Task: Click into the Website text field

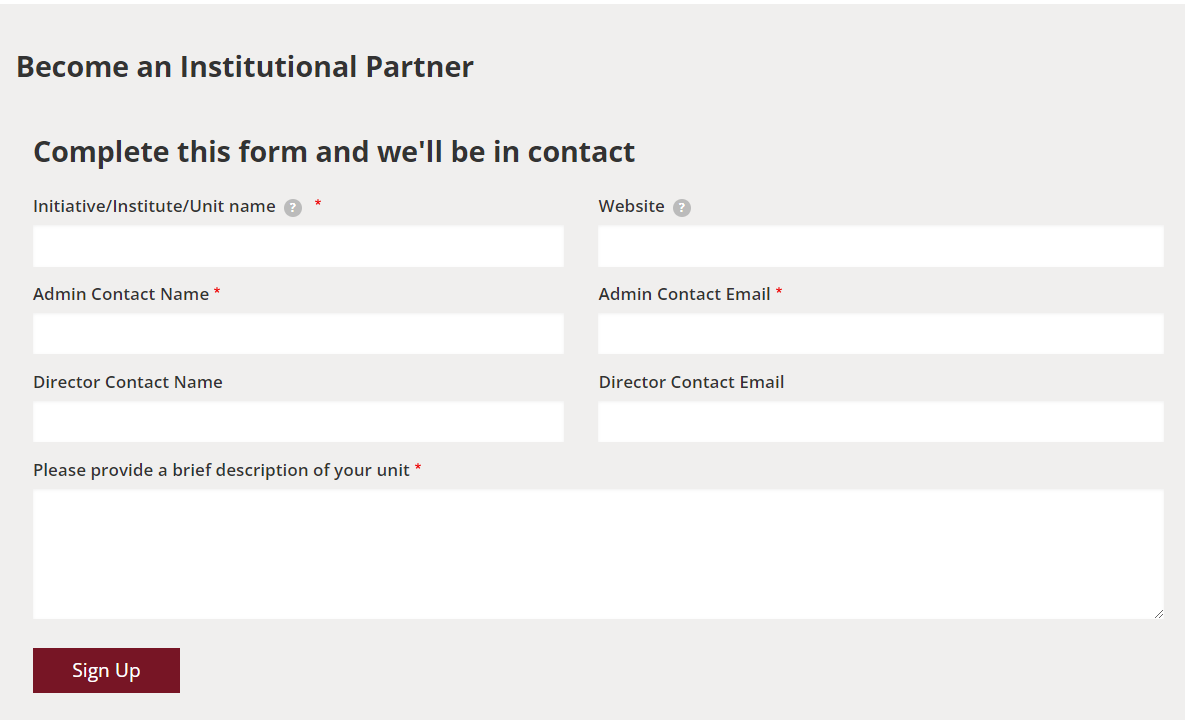Action: click(x=880, y=246)
